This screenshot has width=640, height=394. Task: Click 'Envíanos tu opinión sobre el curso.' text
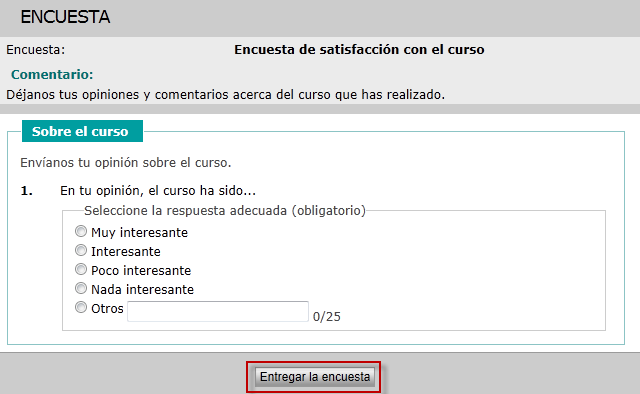click(126, 162)
